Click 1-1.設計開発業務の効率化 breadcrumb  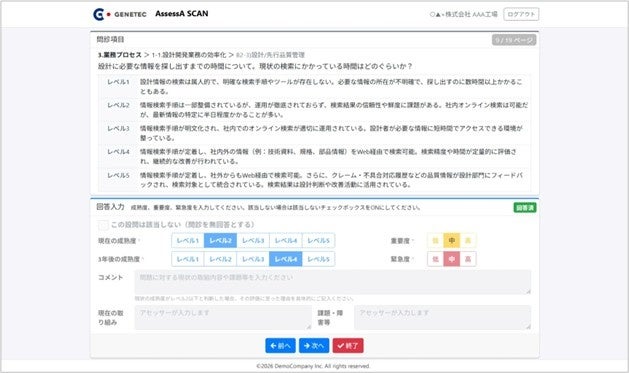189,55
